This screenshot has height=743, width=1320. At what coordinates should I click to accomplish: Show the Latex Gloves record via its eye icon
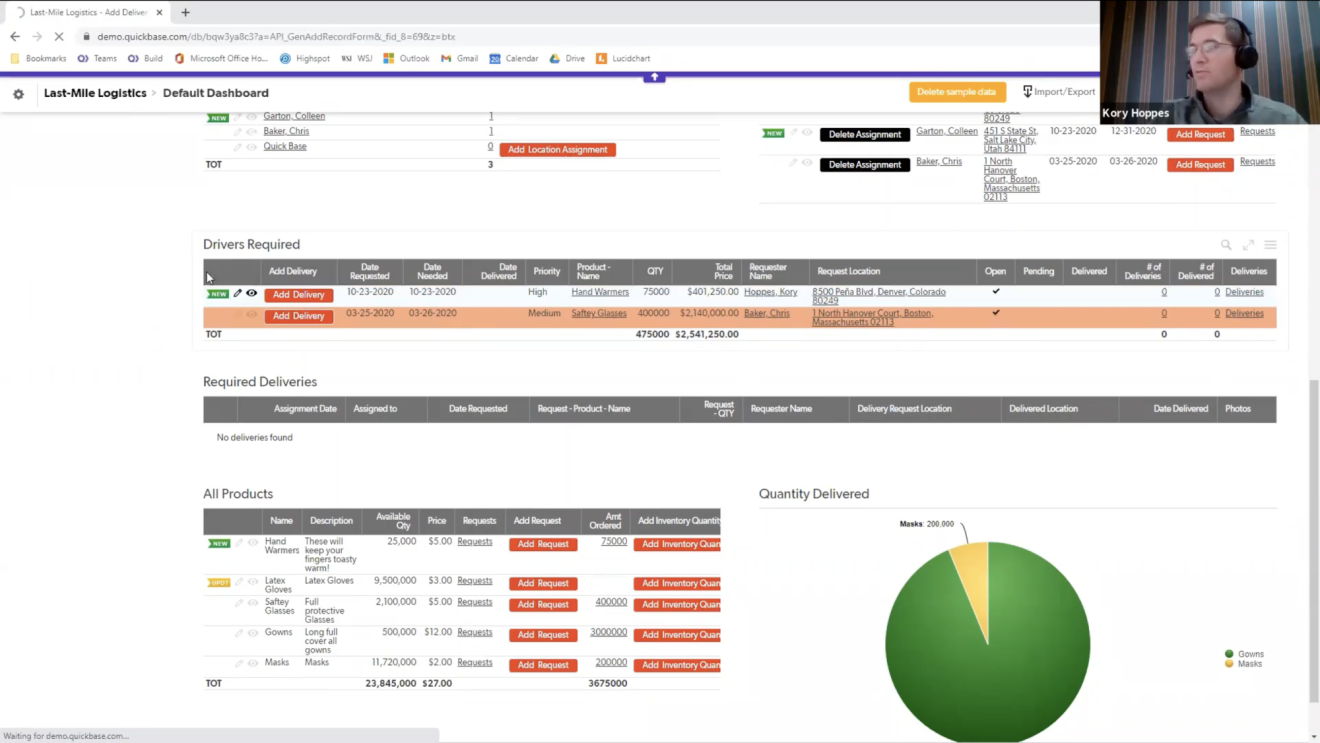click(252, 583)
